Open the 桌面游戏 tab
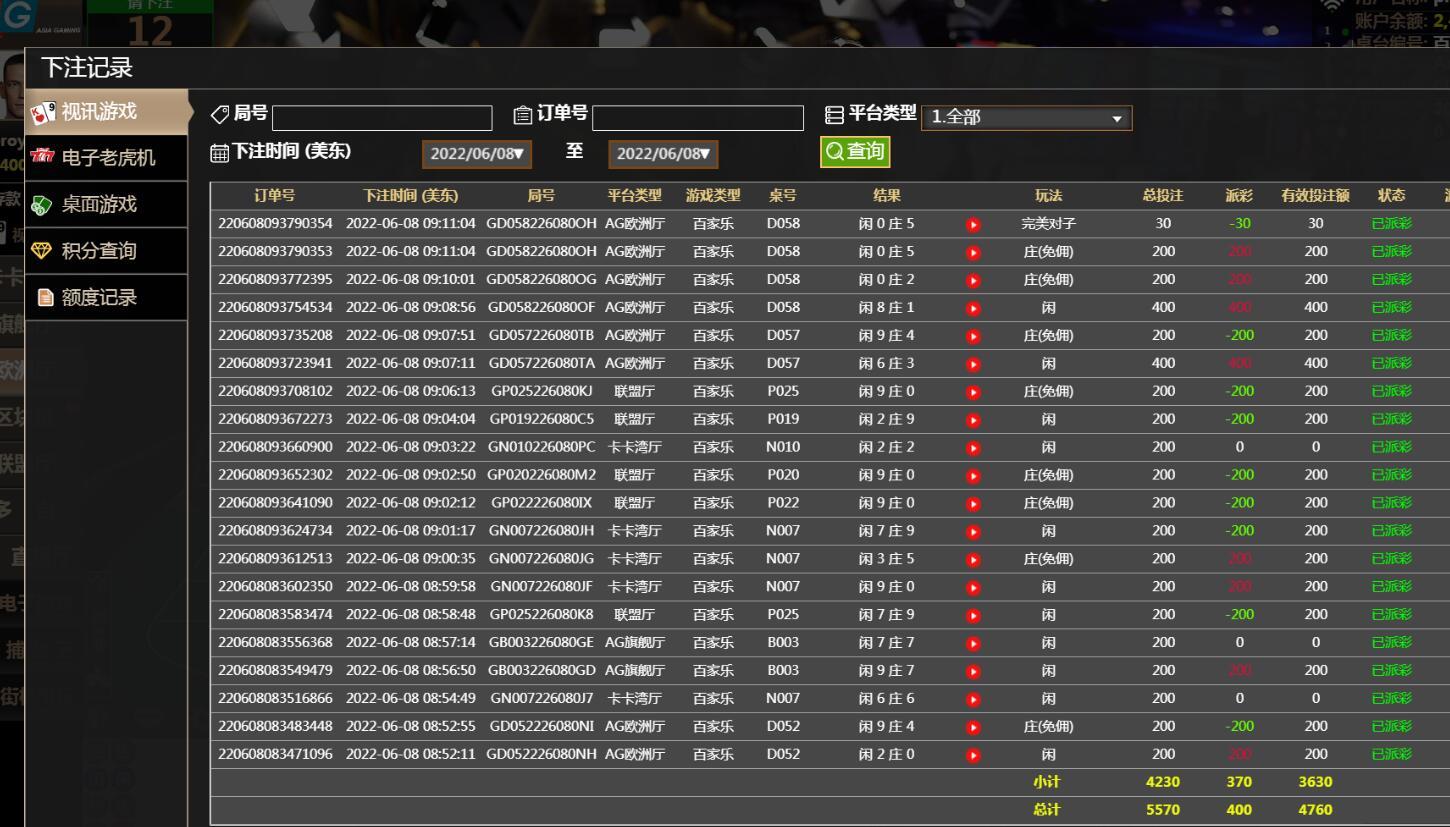This screenshot has width=1450, height=827. pyautogui.click(x=107, y=204)
